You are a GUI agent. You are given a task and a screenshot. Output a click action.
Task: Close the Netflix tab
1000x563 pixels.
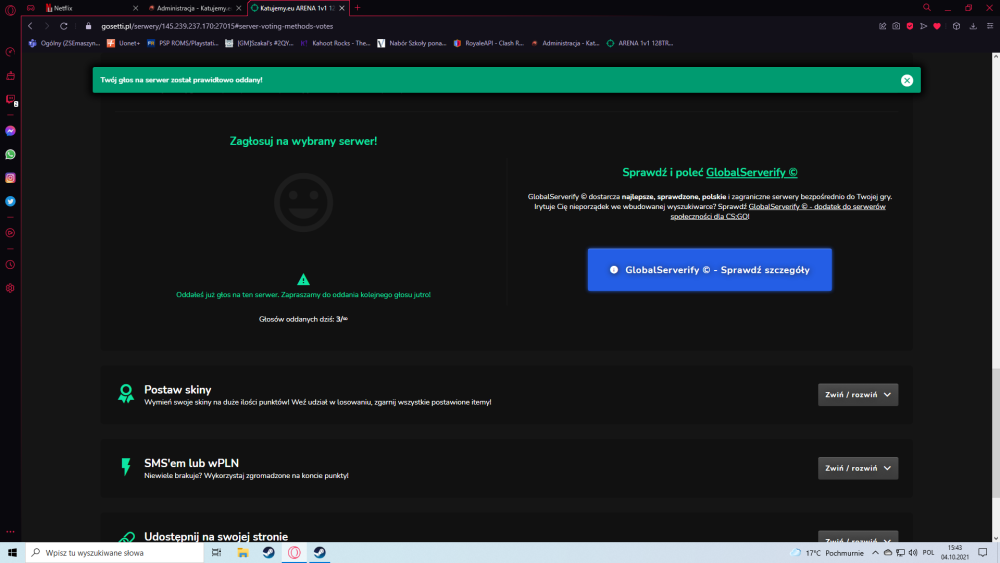(x=135, y=8)
